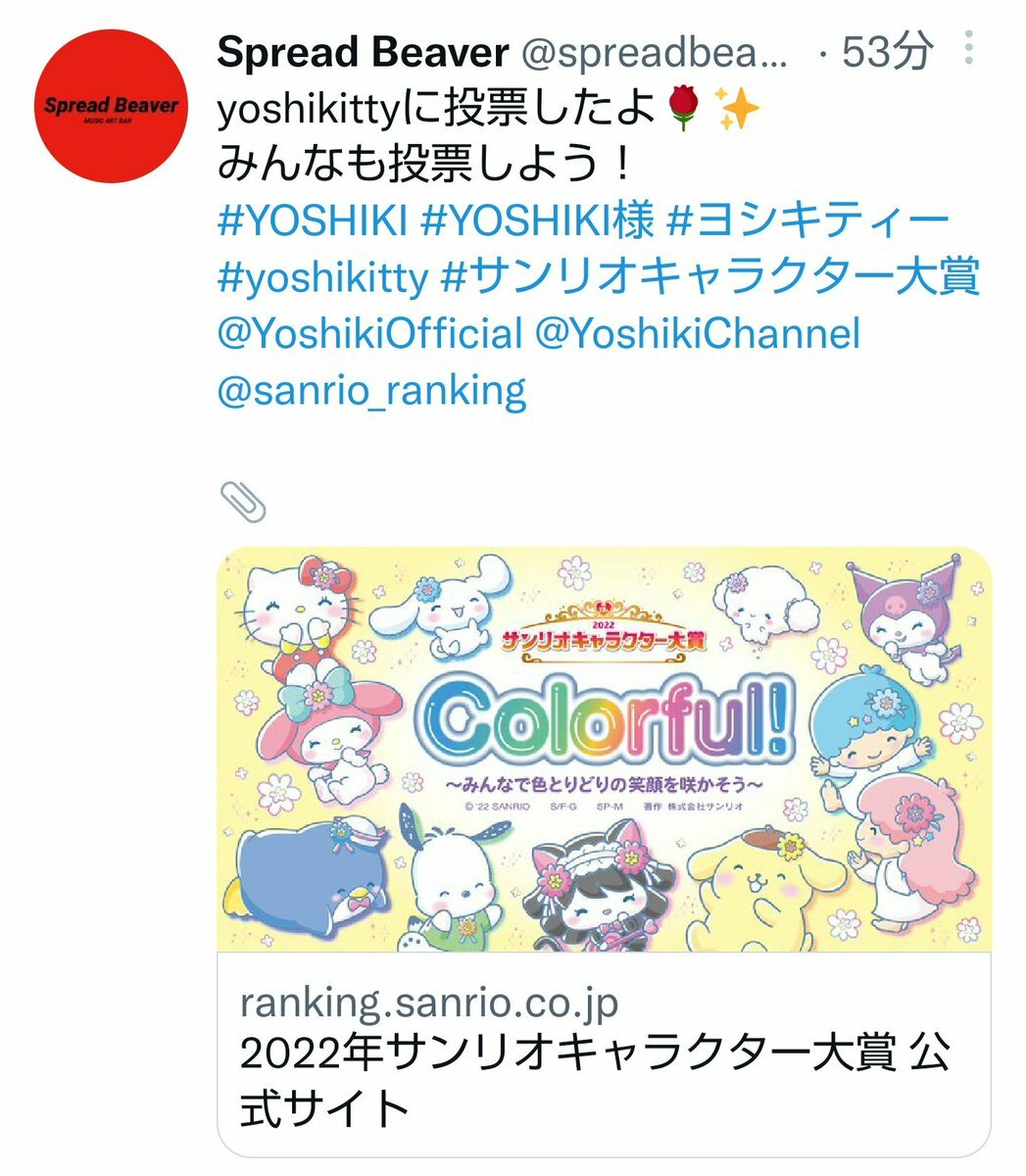
Task: Click the ranking.sanrio.co.jp domain text
Action: pyautogui.click(x=429, y=1004)
